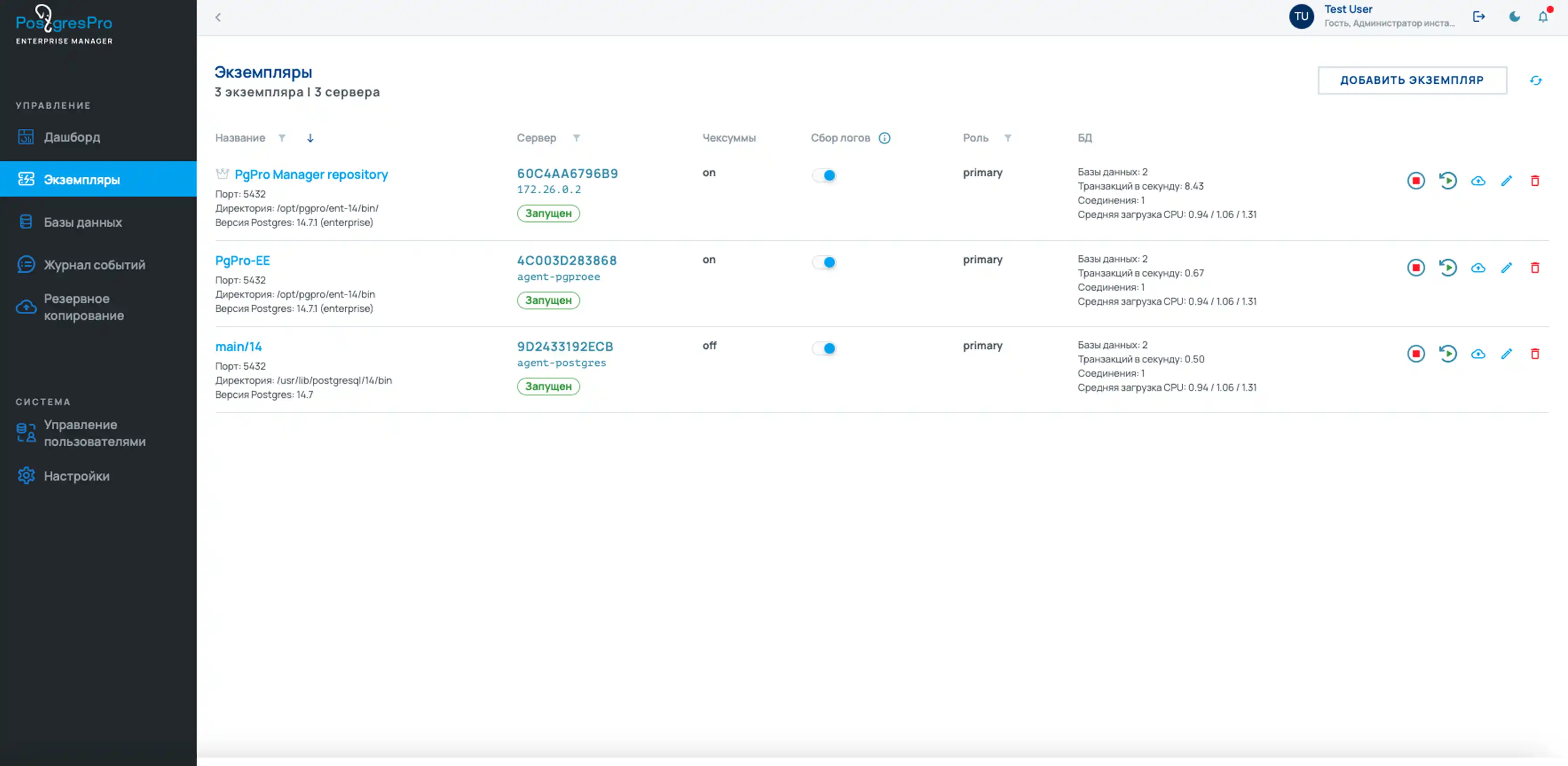
Task: Open the Название column filter
Action: 282,138
